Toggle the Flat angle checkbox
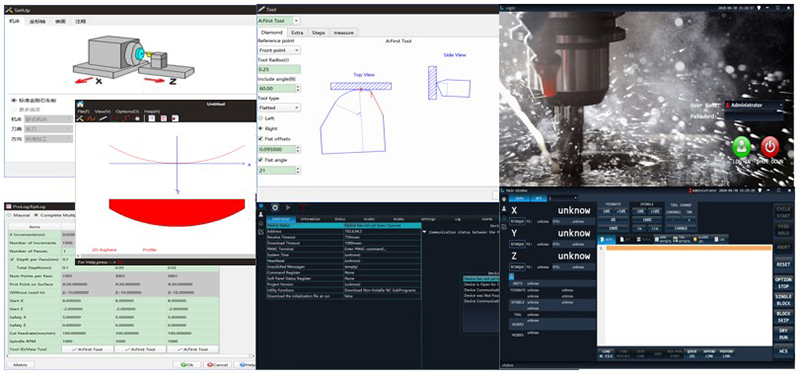 click(x=261, y=160)
